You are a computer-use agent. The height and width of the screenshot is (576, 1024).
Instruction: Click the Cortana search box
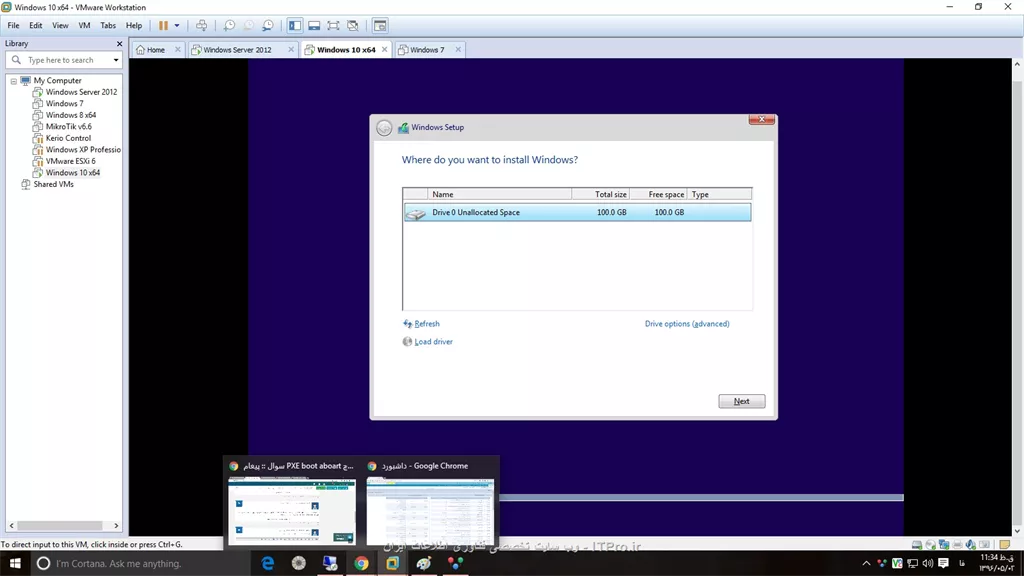[140, 563]
